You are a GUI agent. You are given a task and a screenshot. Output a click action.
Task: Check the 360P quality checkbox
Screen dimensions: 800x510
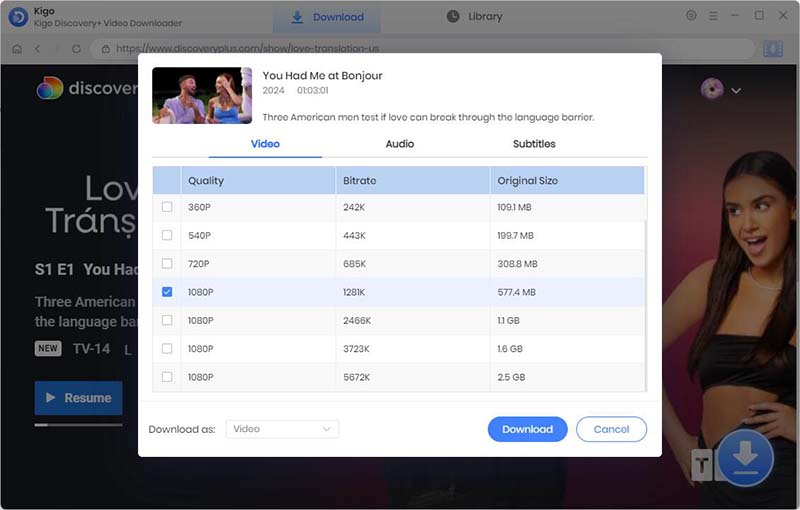pyautogui.click(x=167, y=207)
